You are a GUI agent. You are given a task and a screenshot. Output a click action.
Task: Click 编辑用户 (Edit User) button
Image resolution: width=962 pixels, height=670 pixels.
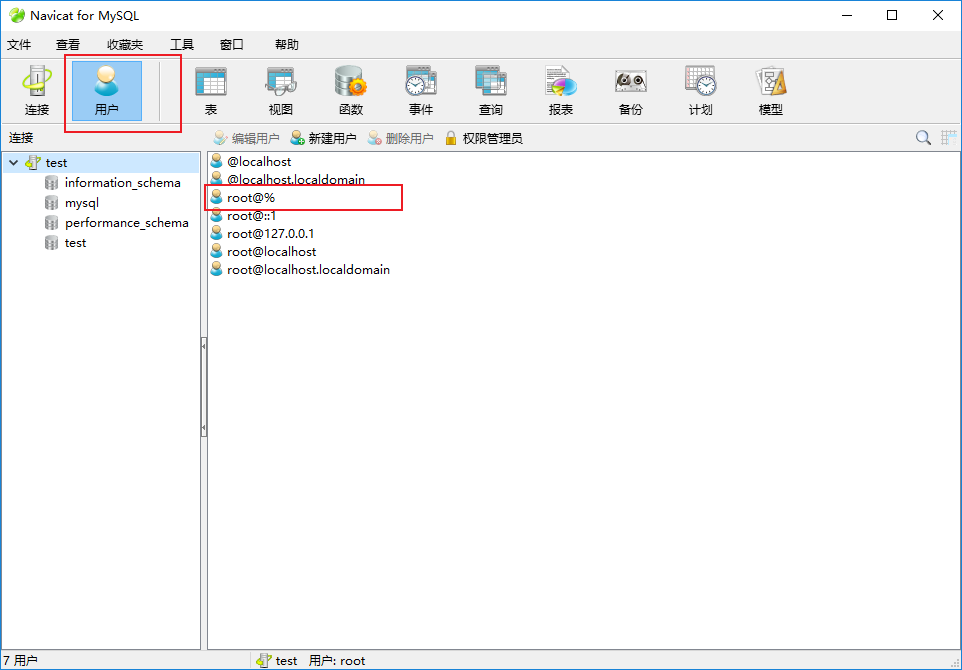tap(246, 138)
